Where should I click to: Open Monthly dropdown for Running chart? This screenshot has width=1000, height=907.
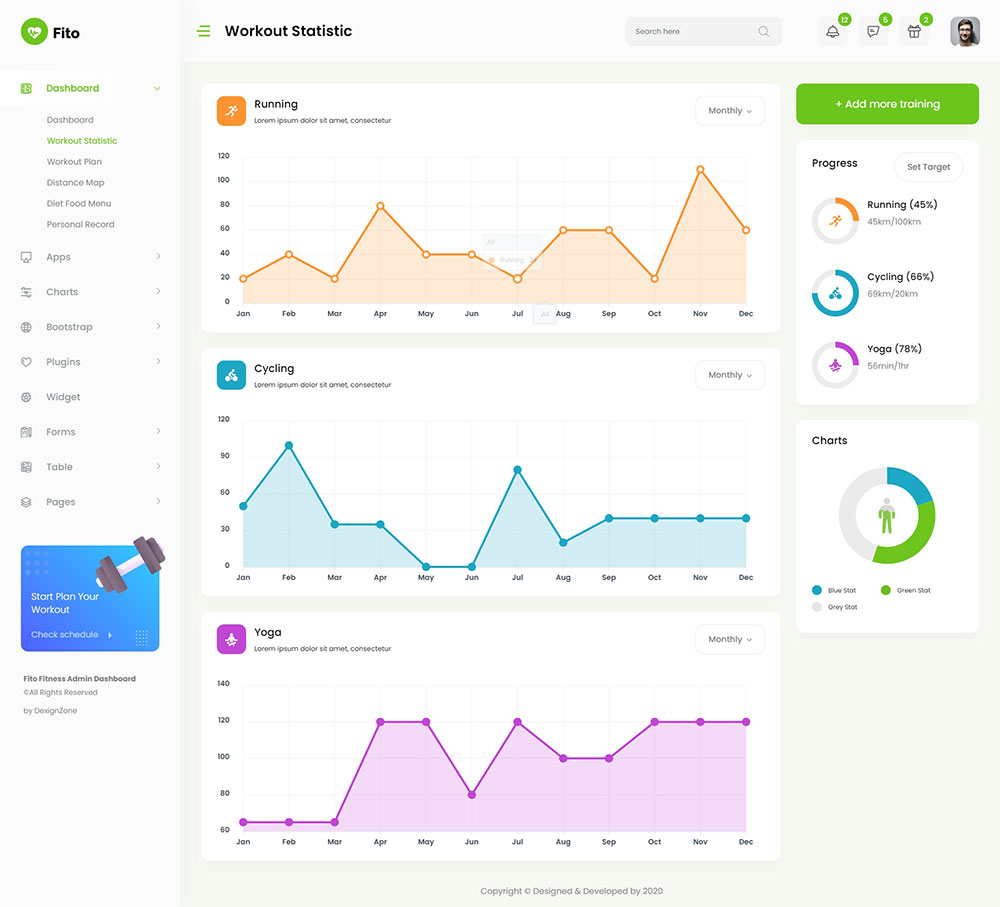(730, 111)
